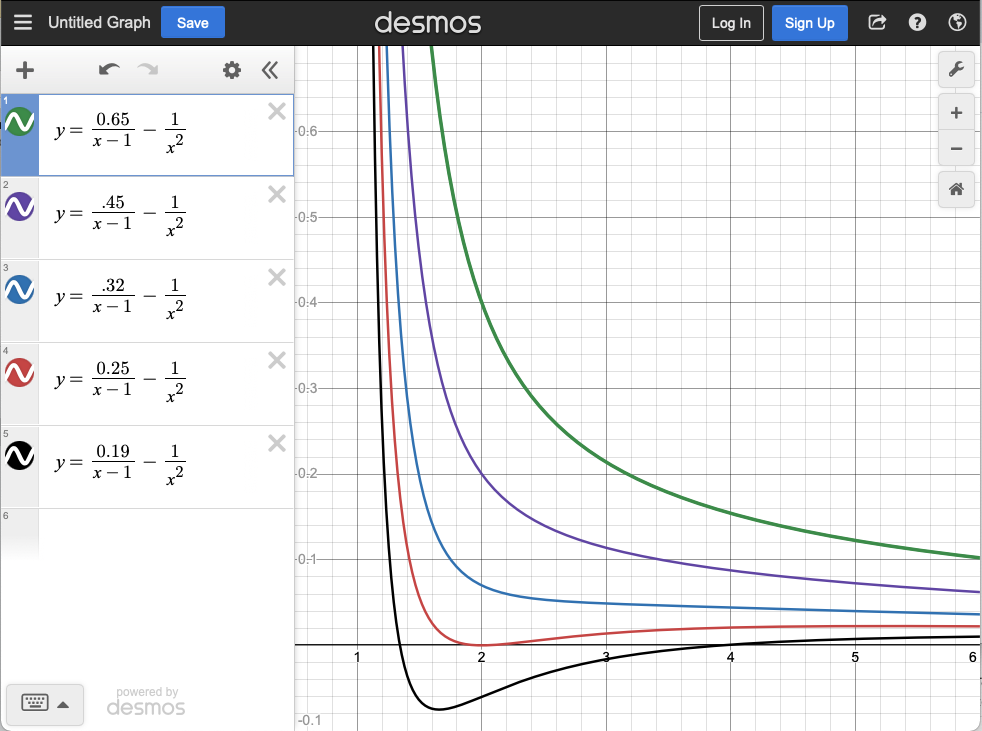
Task: Open the language globe menu
Action: pos(956,23)
